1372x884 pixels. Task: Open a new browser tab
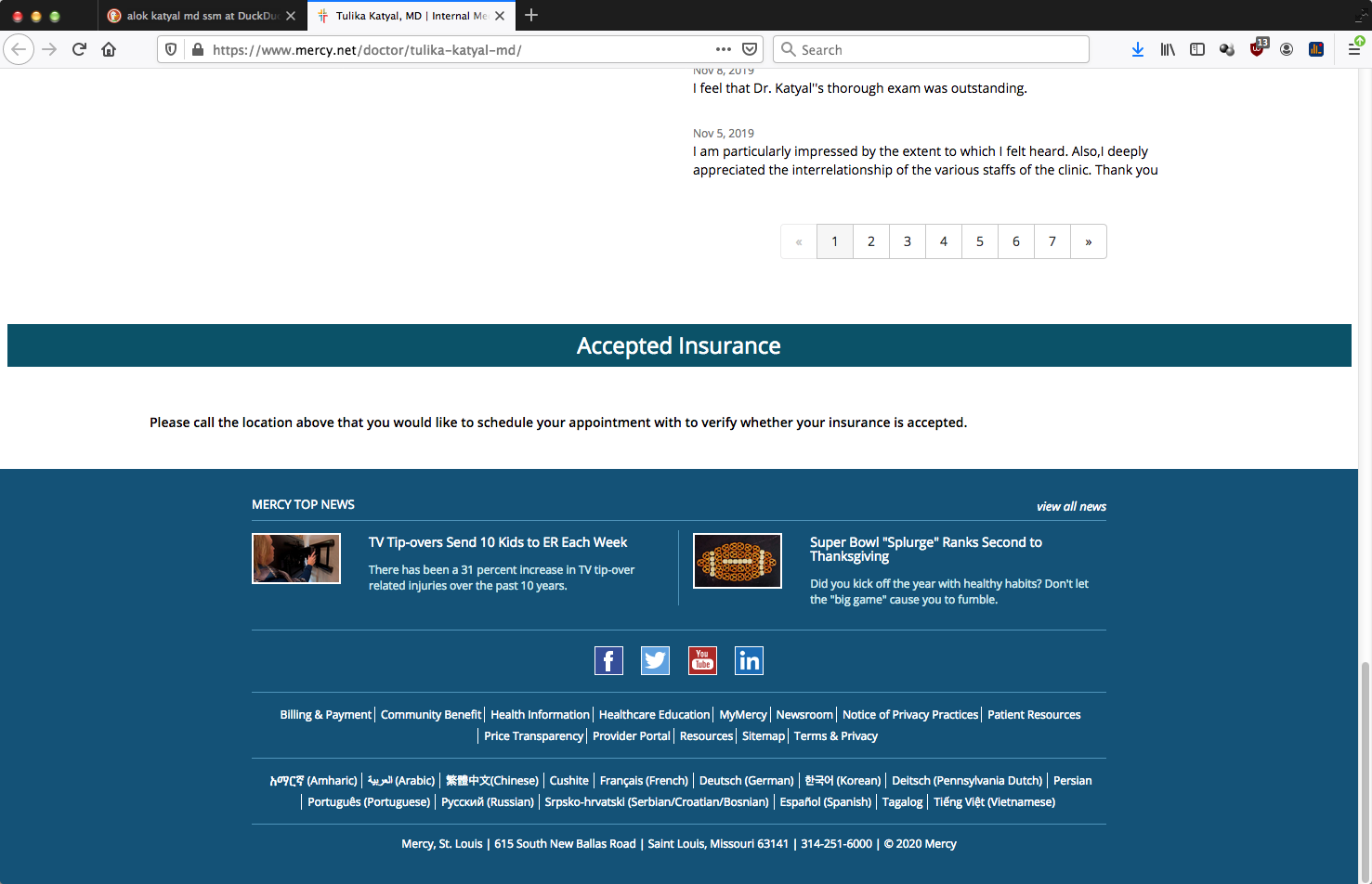pyautogui.click(x=531, y=15)
